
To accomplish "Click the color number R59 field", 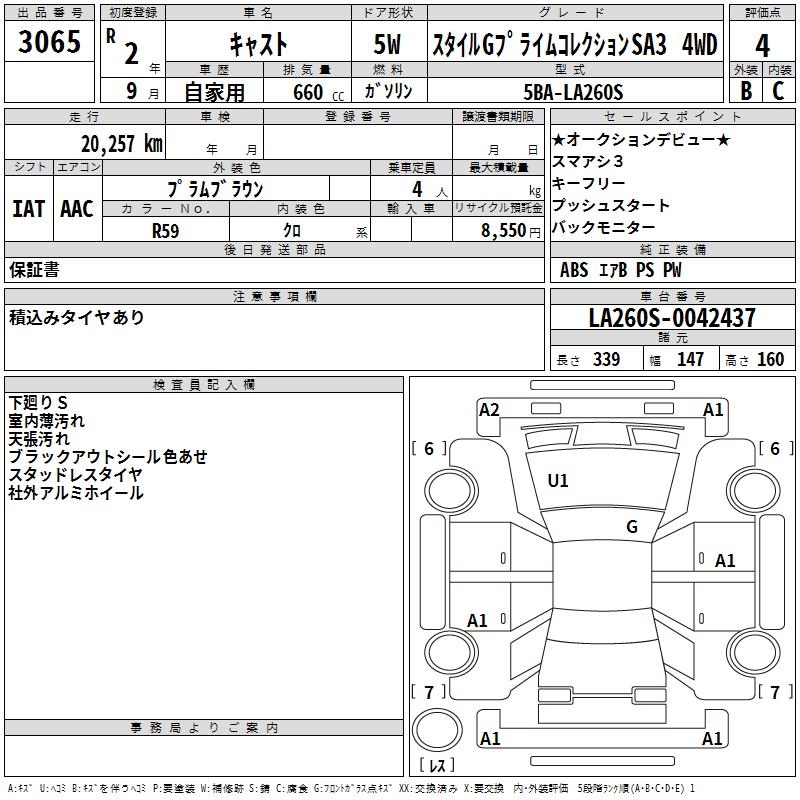I will [166, 230].
